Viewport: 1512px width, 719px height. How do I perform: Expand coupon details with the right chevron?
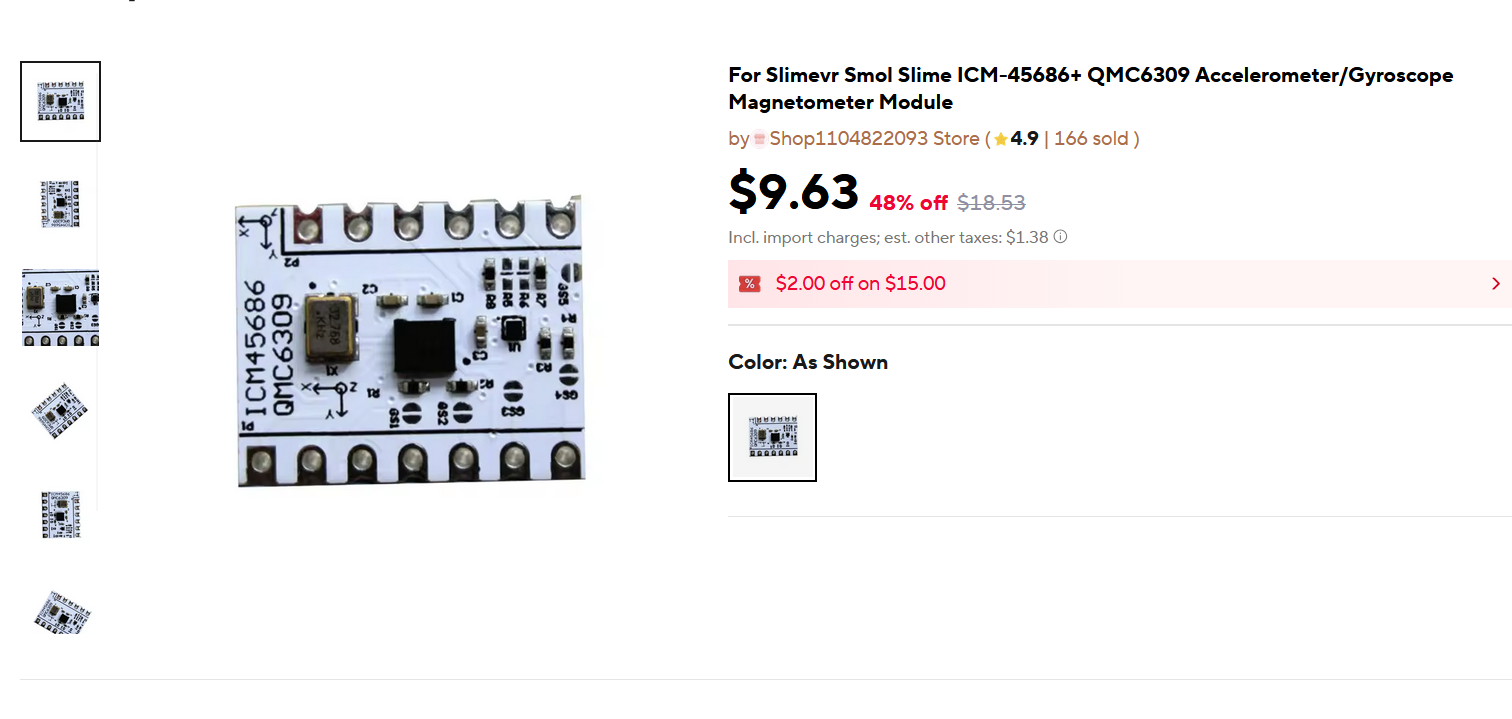tap(1495, 284)
